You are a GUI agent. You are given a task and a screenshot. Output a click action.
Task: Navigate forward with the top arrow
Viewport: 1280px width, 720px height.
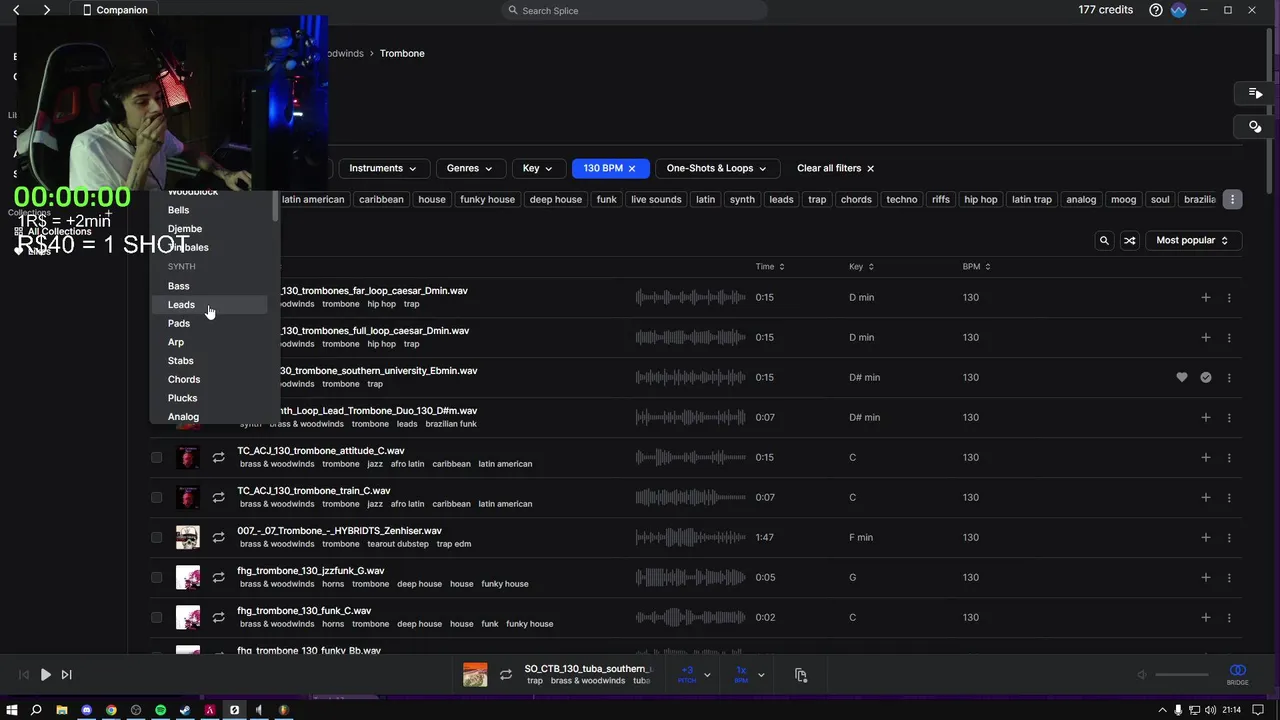46,10
